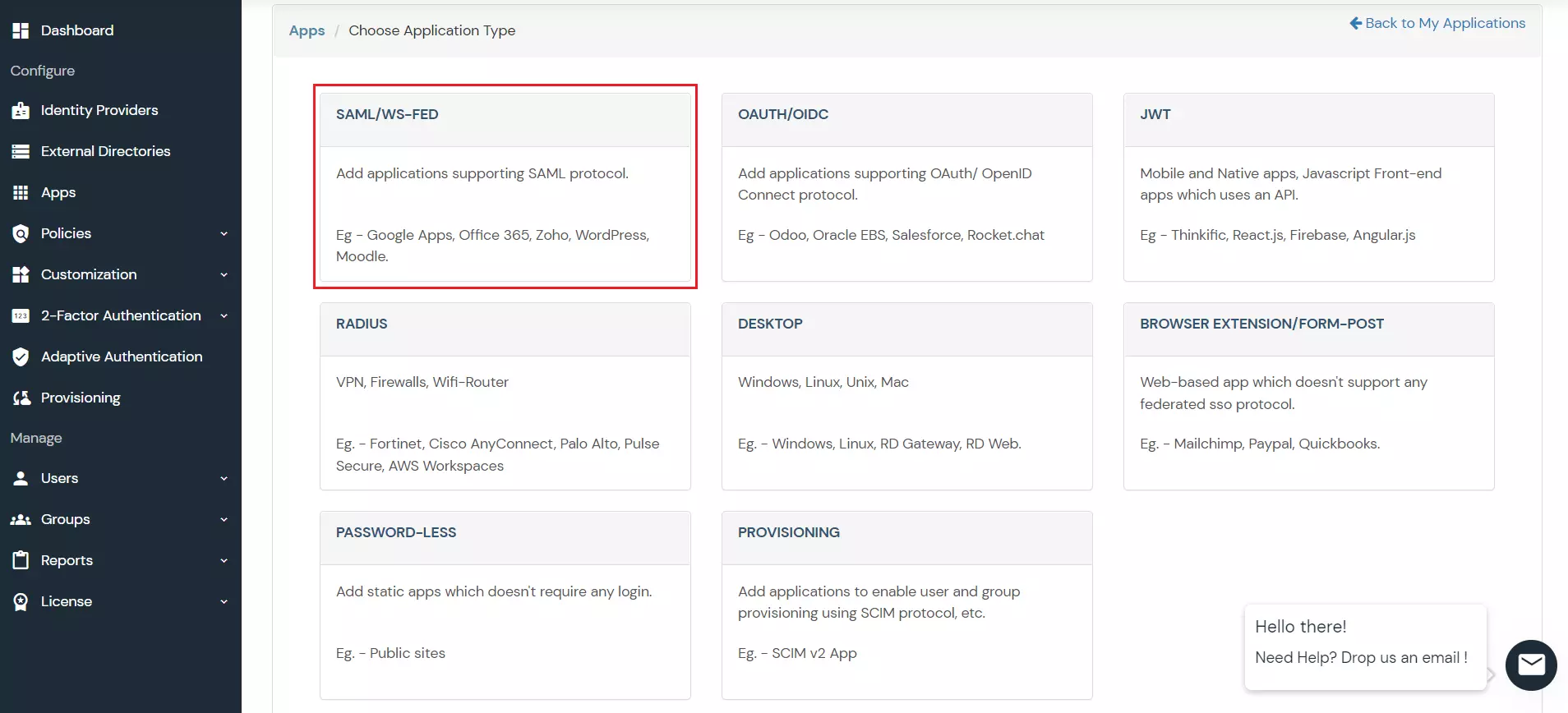The image size is (1568, 713).
Task: Select the PROVISIONING application type card
Action: tap(907, 605)
